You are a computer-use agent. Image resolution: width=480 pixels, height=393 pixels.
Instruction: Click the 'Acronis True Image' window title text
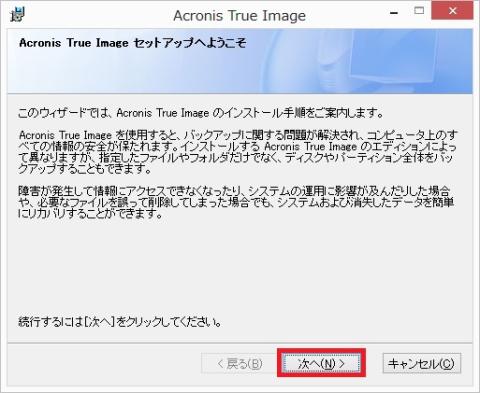239,16
